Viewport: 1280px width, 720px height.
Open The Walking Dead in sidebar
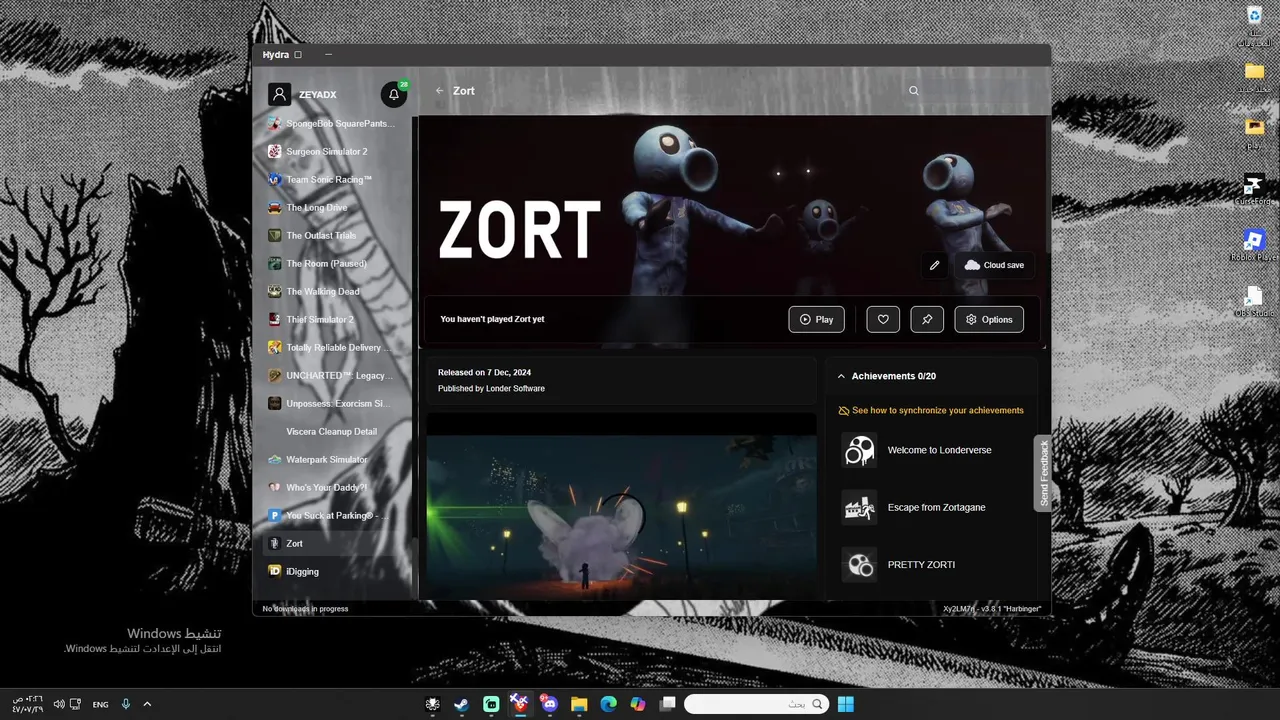[x=334, y=291]
